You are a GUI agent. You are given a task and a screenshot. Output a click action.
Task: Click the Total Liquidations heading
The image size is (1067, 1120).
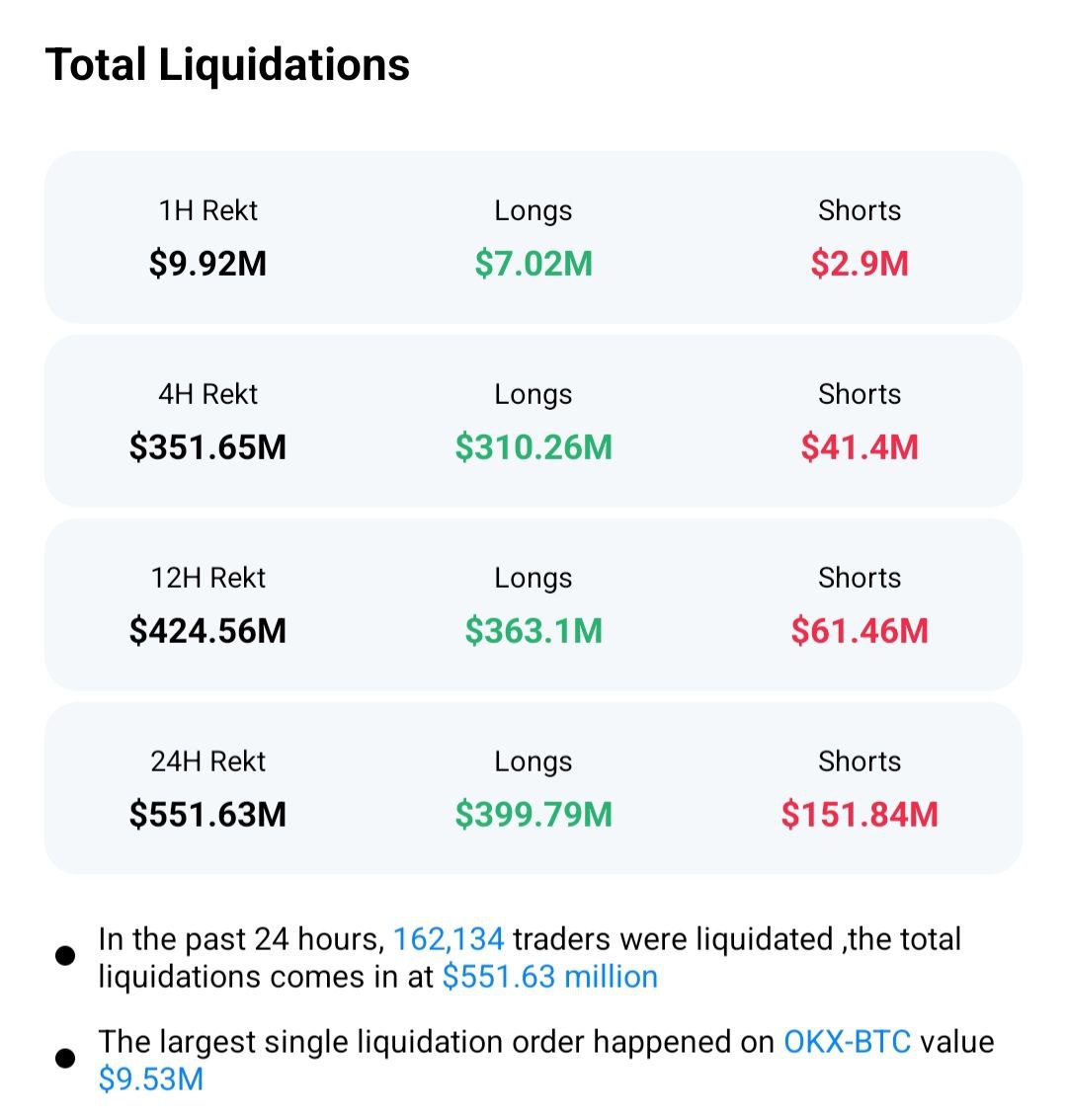[227, 65]
